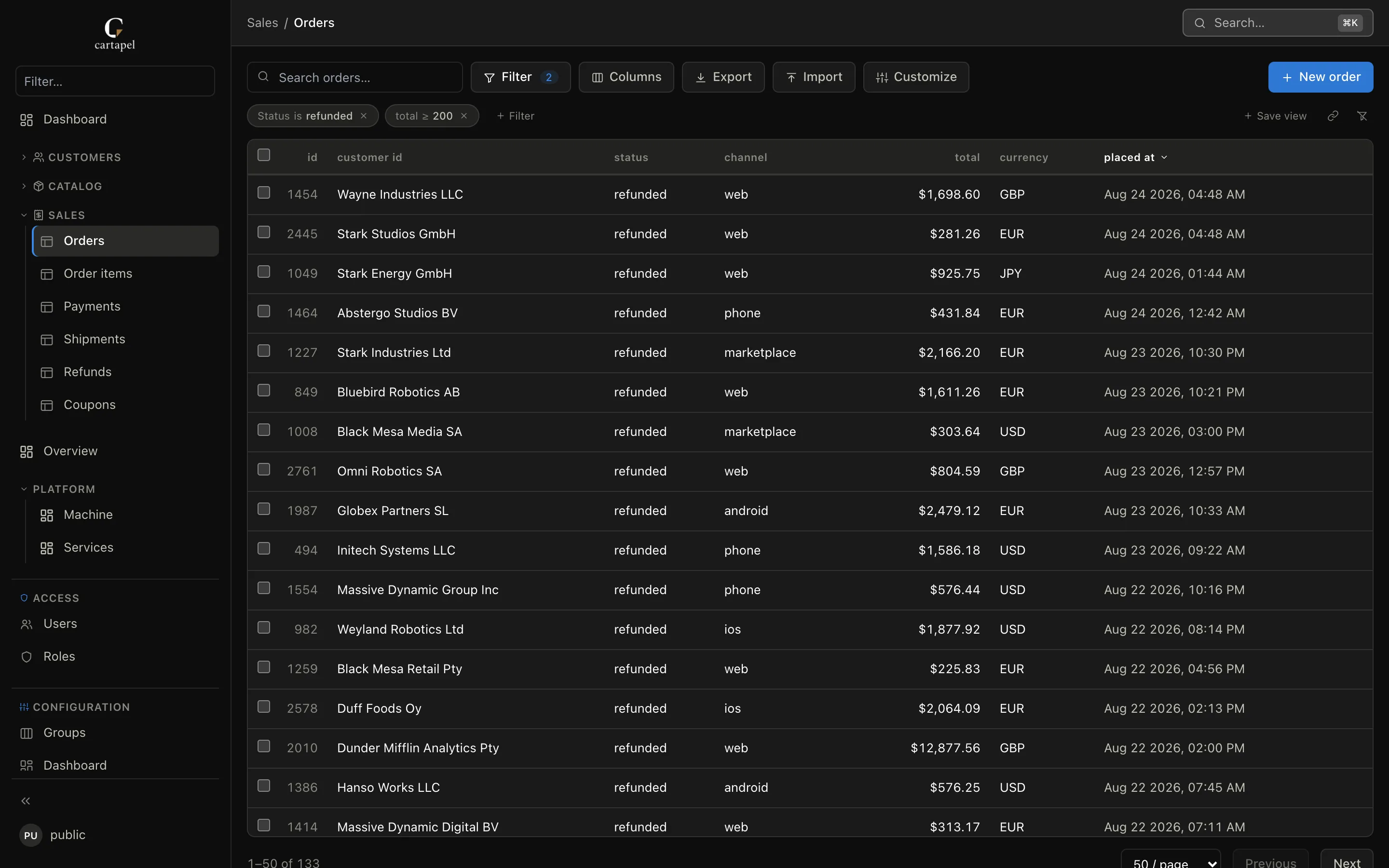Open the Refunds page
The image size is (1389, 868).
point(125,372)
